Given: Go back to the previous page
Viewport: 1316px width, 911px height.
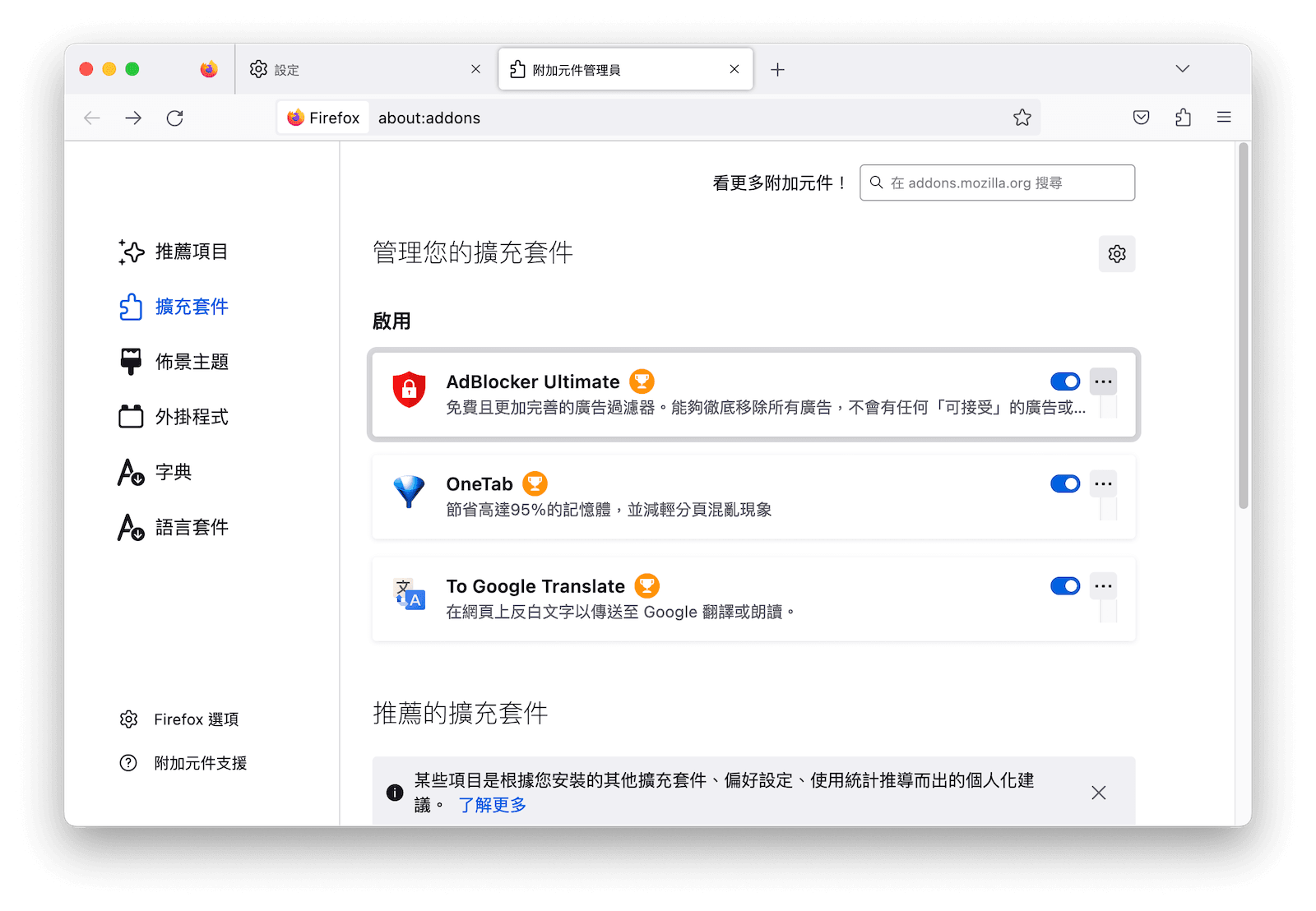Looking at the screenshot, I should pos(92,118).
